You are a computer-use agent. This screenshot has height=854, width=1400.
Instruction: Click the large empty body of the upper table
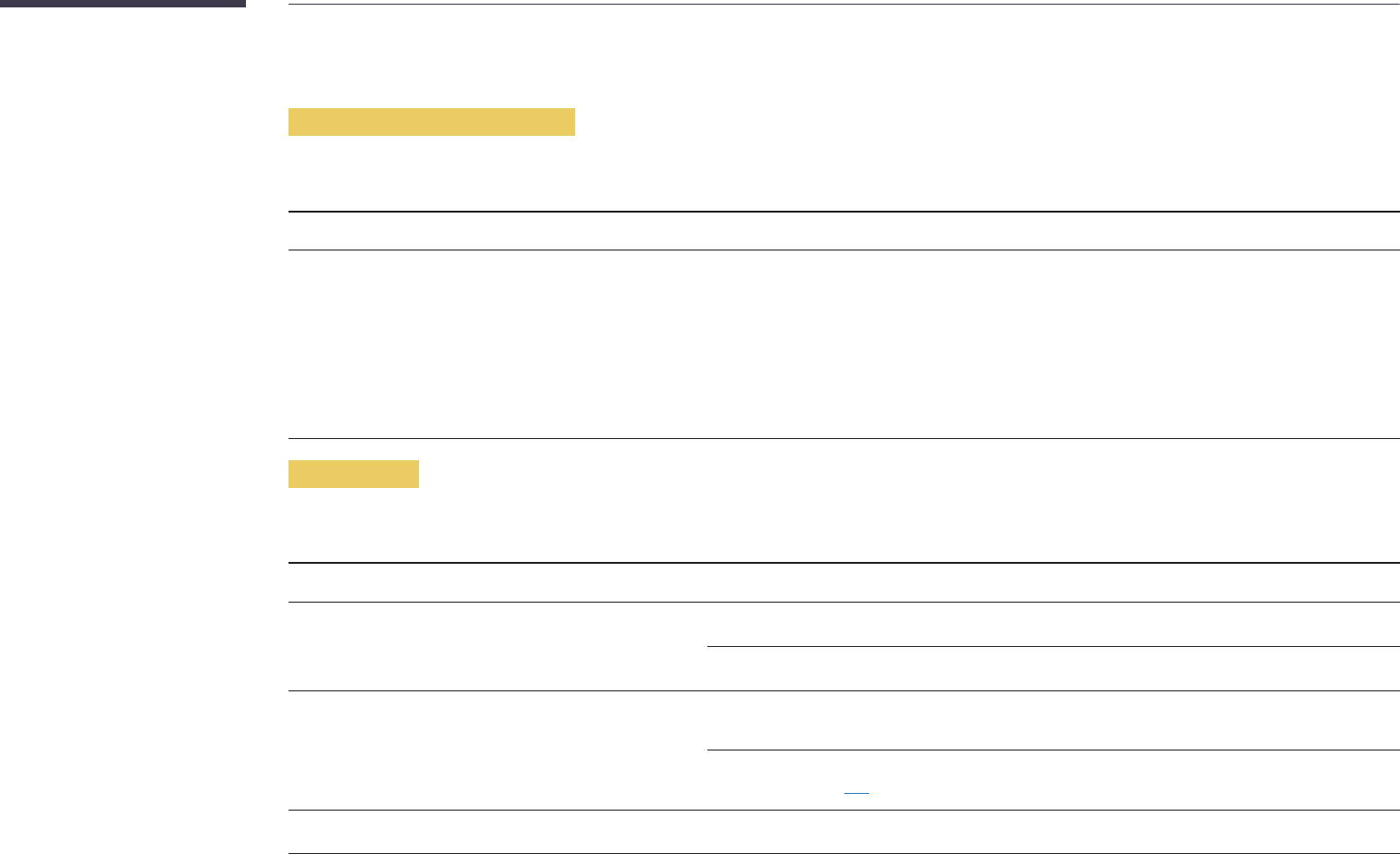[x=843, y=344]
